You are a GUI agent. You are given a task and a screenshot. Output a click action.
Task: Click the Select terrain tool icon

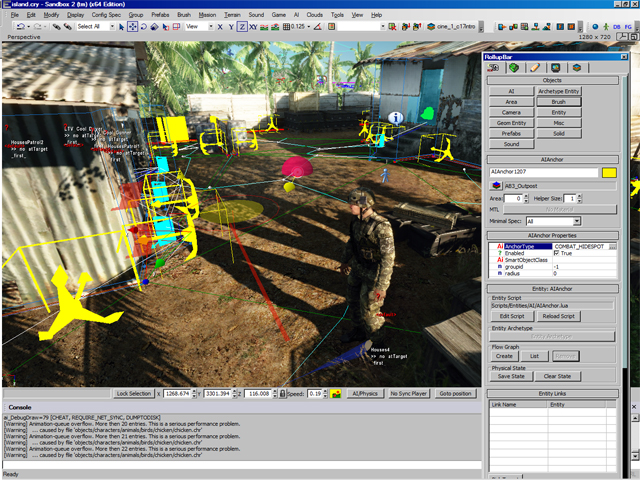pyautogui.click(x=165, y=27)
